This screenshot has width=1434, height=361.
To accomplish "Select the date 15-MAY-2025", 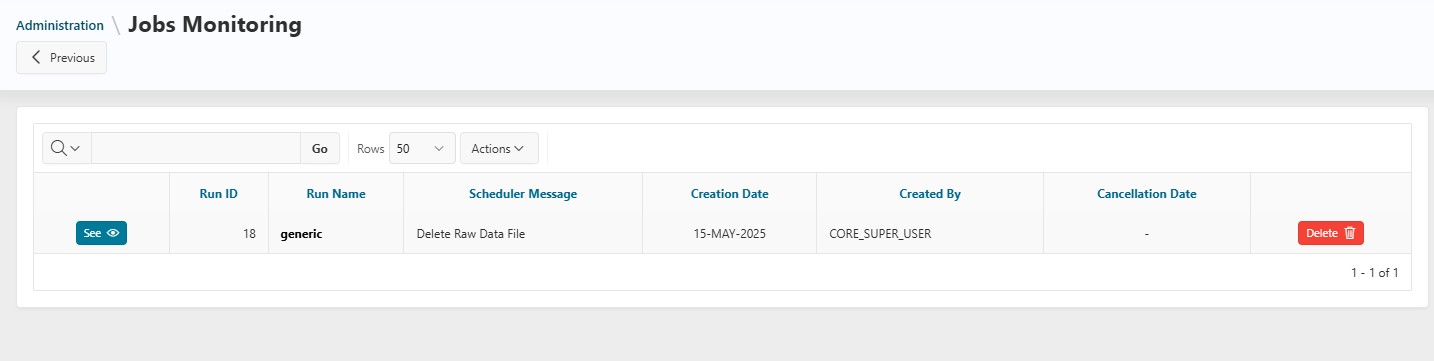I will point(730,233).
